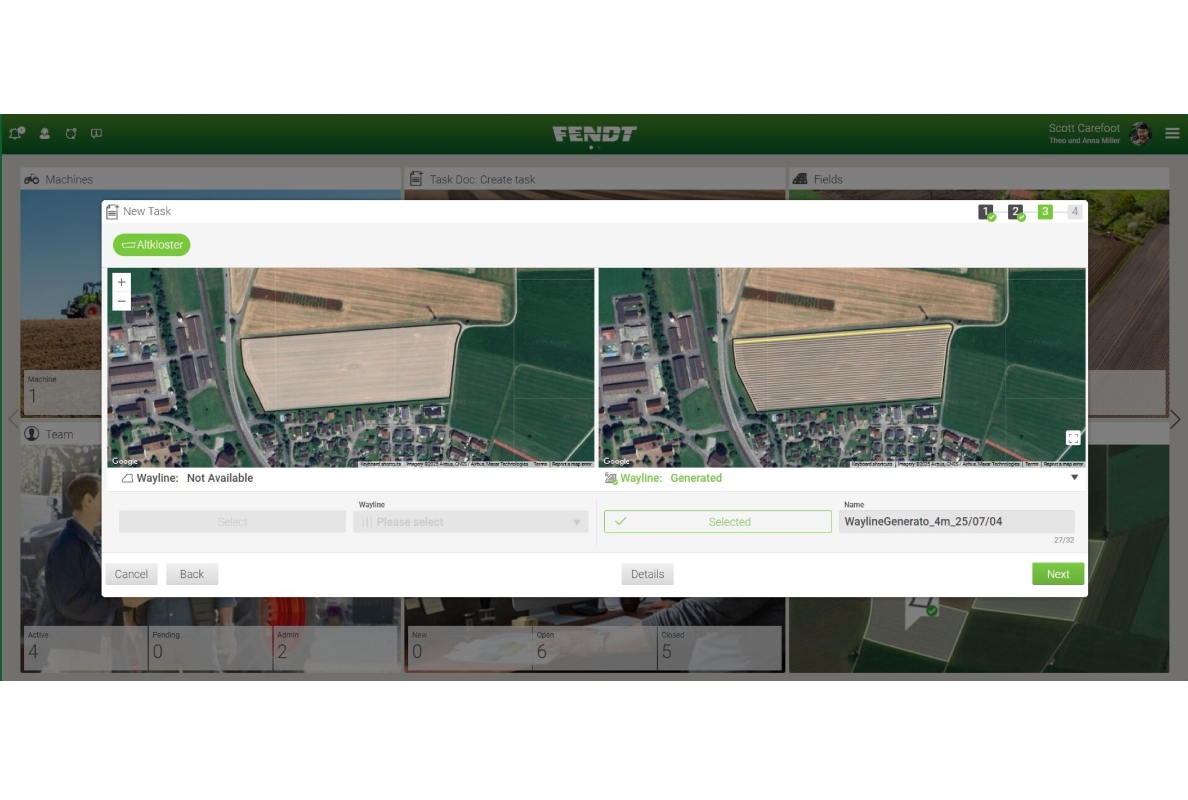Click the user profile icon in header
This screenshot has width=1188, height=800.
coord(45,133)
